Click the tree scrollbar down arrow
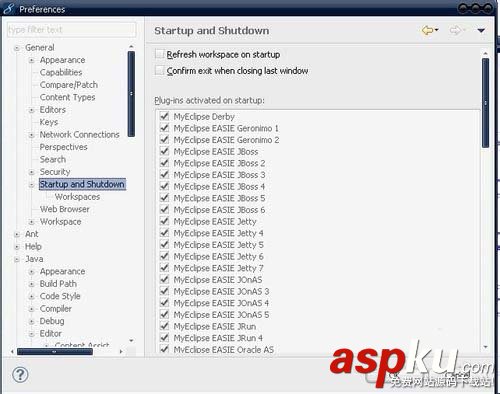 point(131,341)
